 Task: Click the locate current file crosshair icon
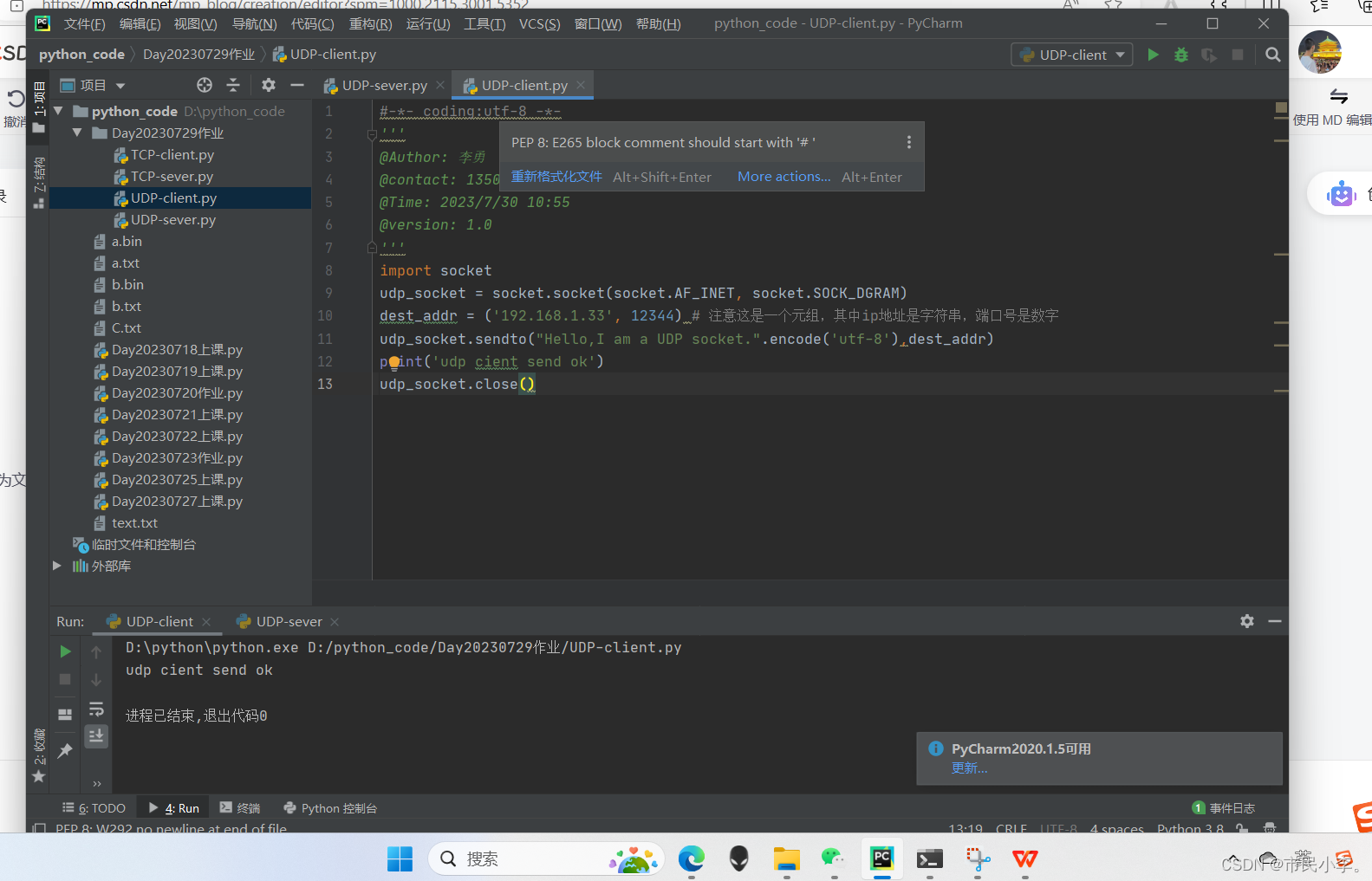click(205, 85)
